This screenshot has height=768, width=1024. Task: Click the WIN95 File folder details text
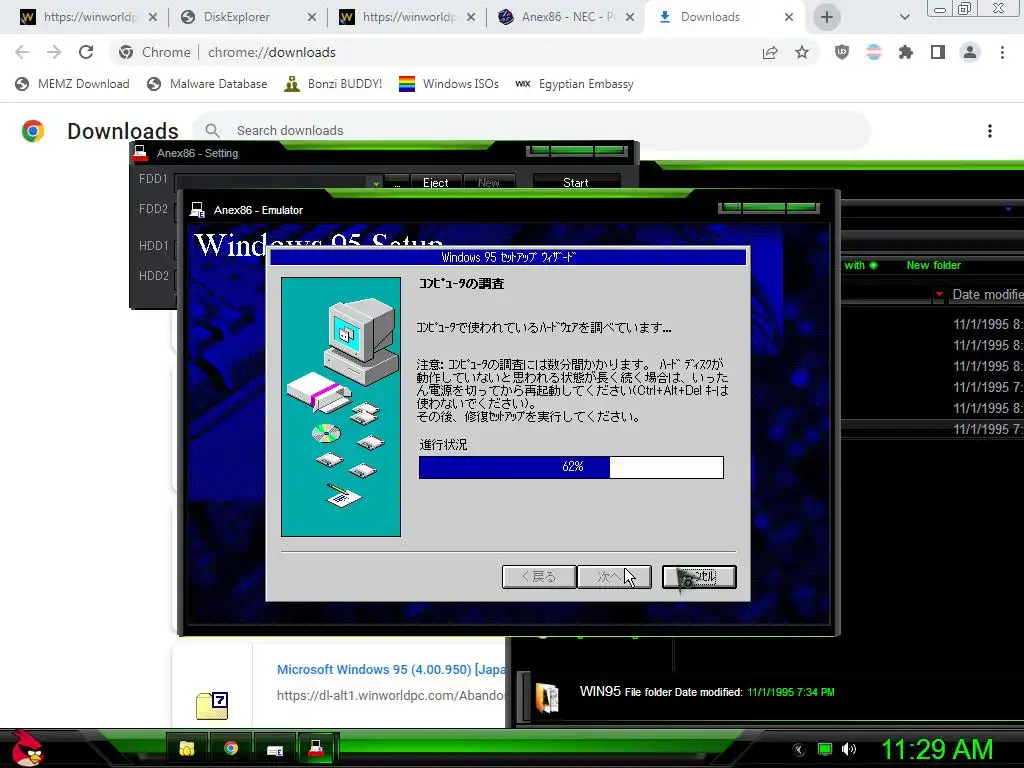tap(707, 692)
